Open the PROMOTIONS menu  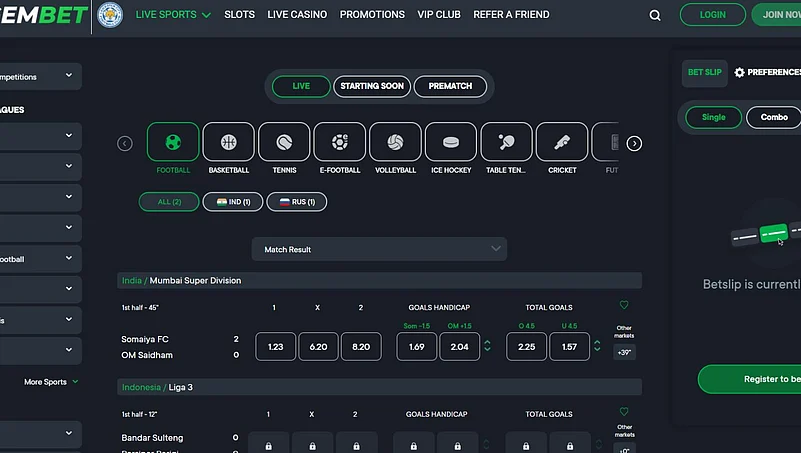[x=372, y=15]
